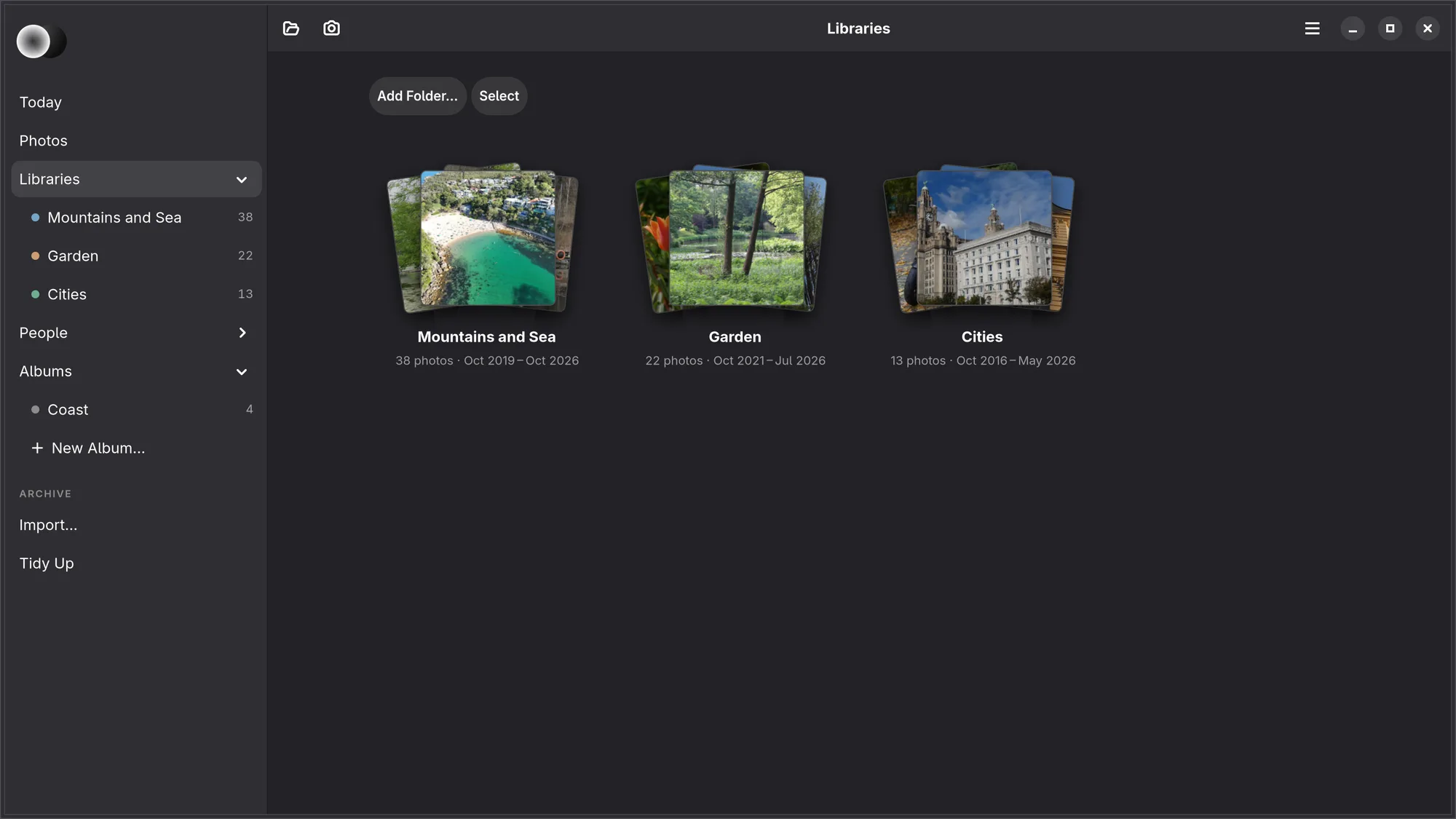Open the Garden photo stack thumbnail
The image size is (1456, 819).
click(731, 239)
